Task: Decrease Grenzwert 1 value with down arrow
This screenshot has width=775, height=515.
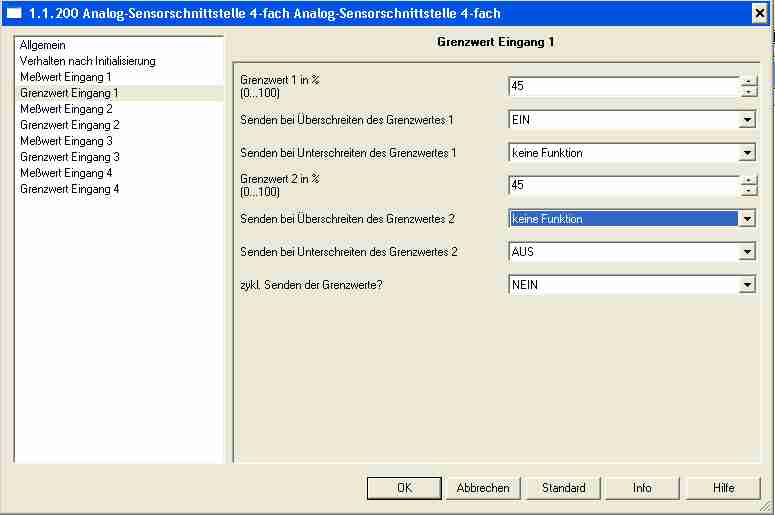Action: click(747, 92)
